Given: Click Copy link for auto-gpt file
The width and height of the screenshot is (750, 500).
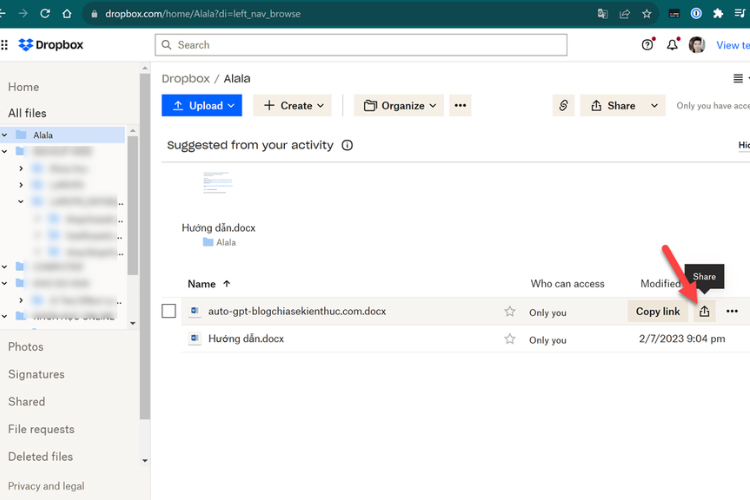Looking at the screenshot, I should tap(658, 311).
